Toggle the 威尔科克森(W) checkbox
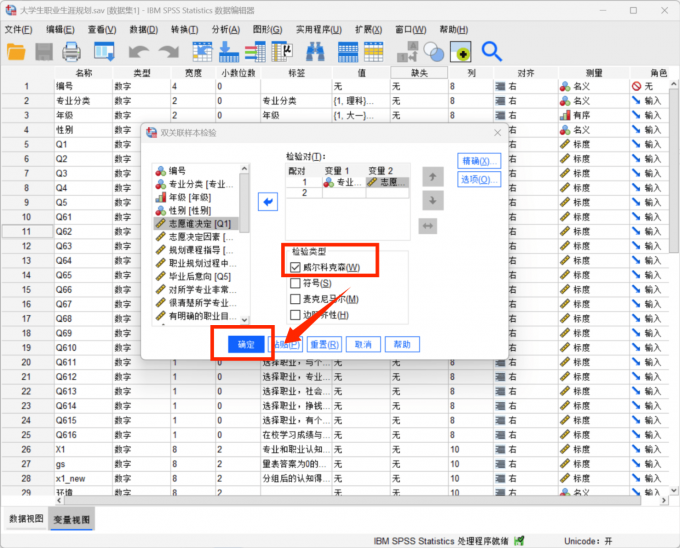 tap(295, 267)
